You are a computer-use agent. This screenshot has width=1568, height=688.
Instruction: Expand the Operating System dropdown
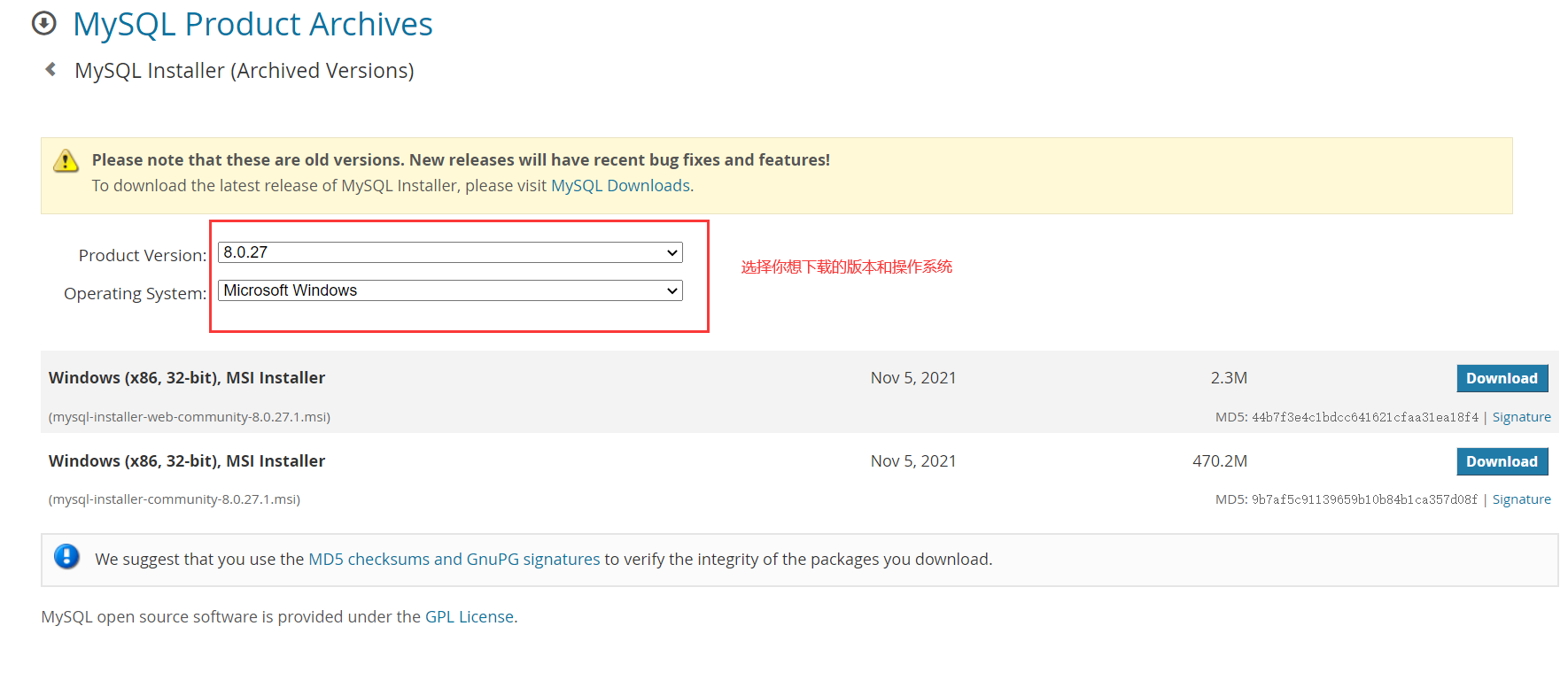449,290
